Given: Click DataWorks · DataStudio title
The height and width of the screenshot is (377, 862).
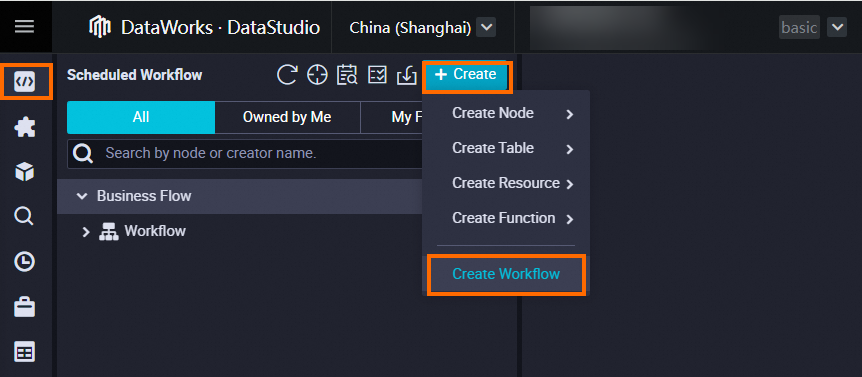Looking at the screenshot, I should click(x=220, y=27).
